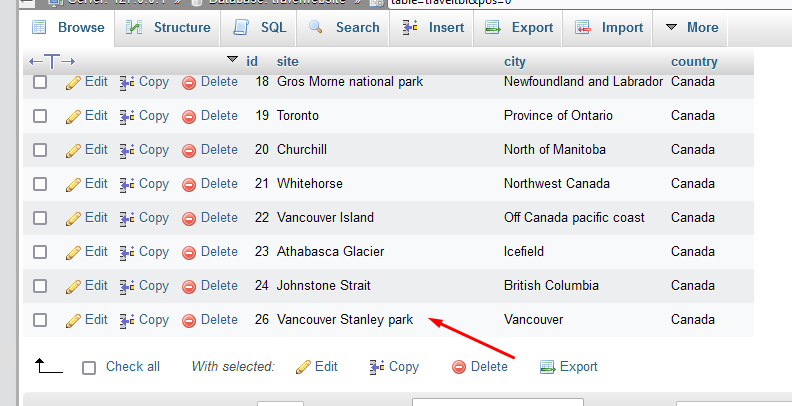
Task: Click Copy icon in With selected bar
Action: pyautogui.click(x=377, y=367)
